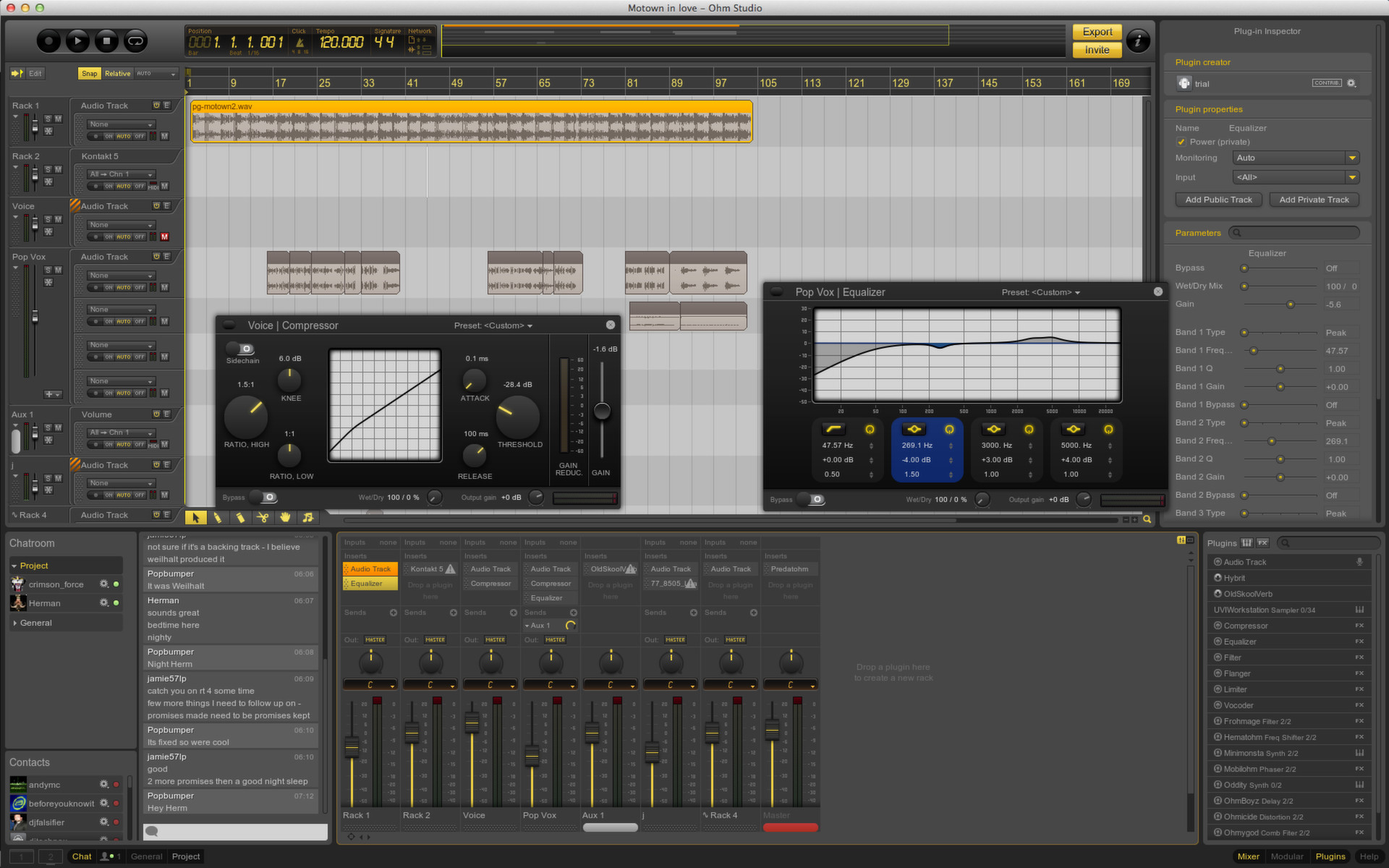The width and height of the screenshot is (1389, 868).
Task: Click the magnifier icon below the timeline
Action: coord(1147,519)
